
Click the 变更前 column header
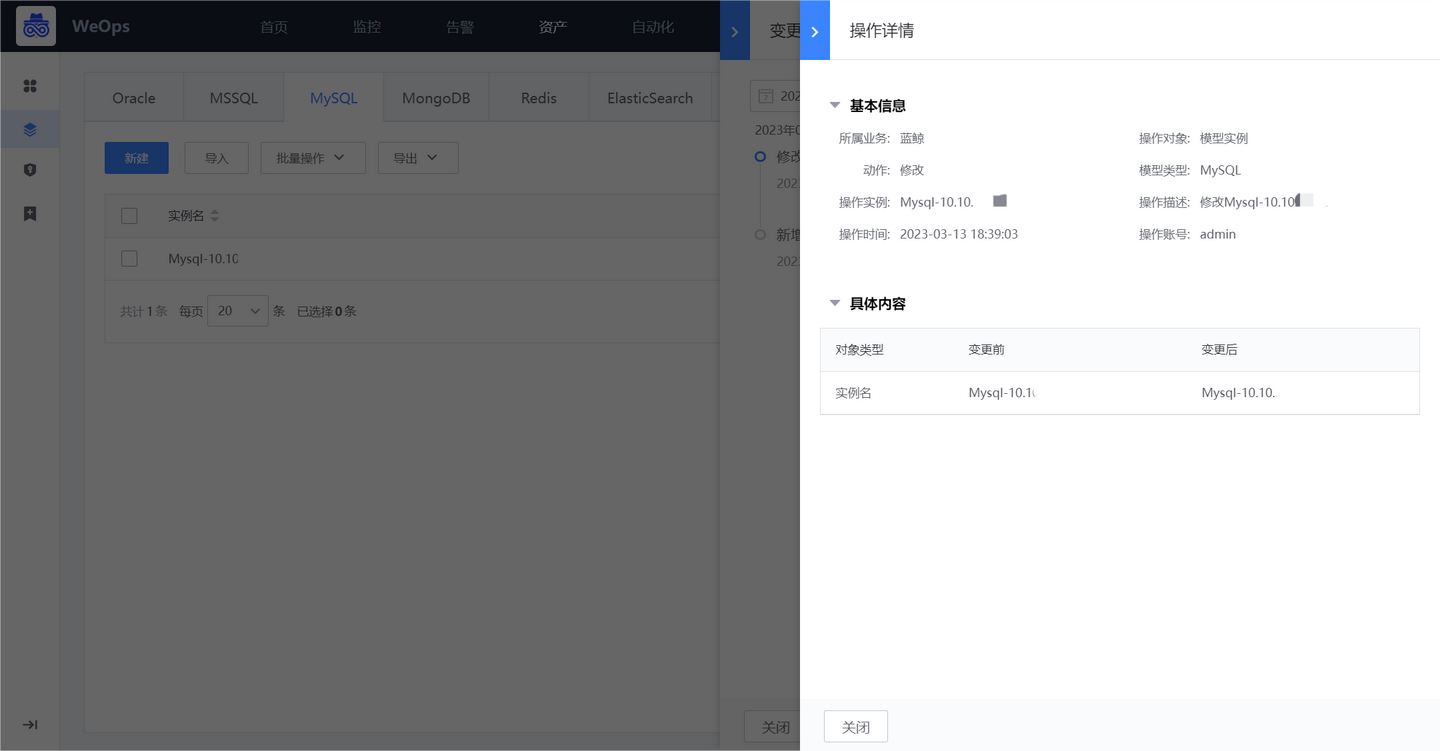click(x=986, y=350)
